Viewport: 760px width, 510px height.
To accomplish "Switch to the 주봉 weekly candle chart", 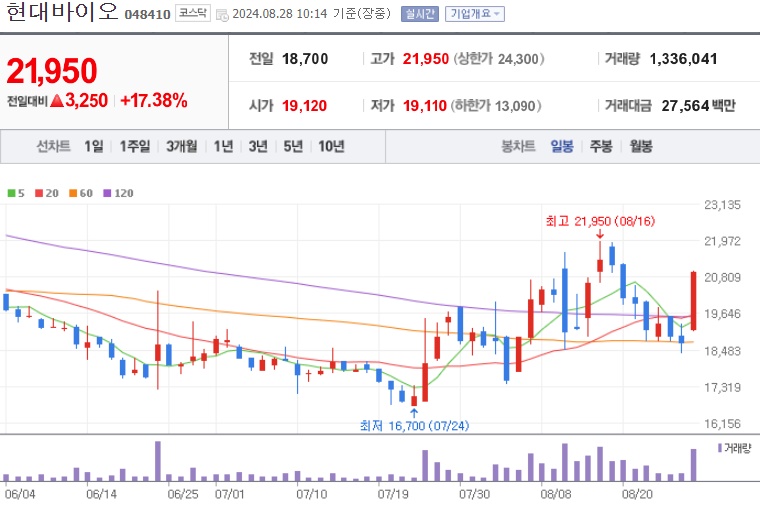I will pos(601,146).
